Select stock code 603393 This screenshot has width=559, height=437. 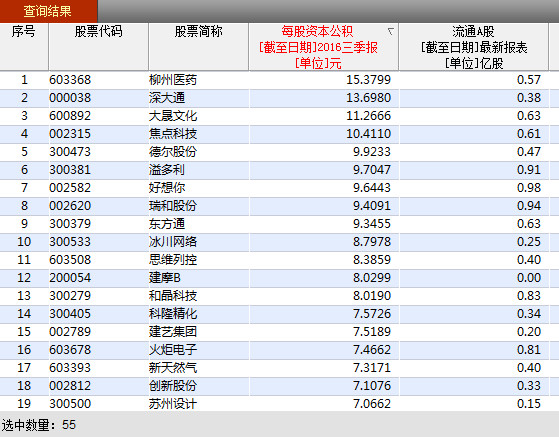pyautogui.click(x=70, y=368)
